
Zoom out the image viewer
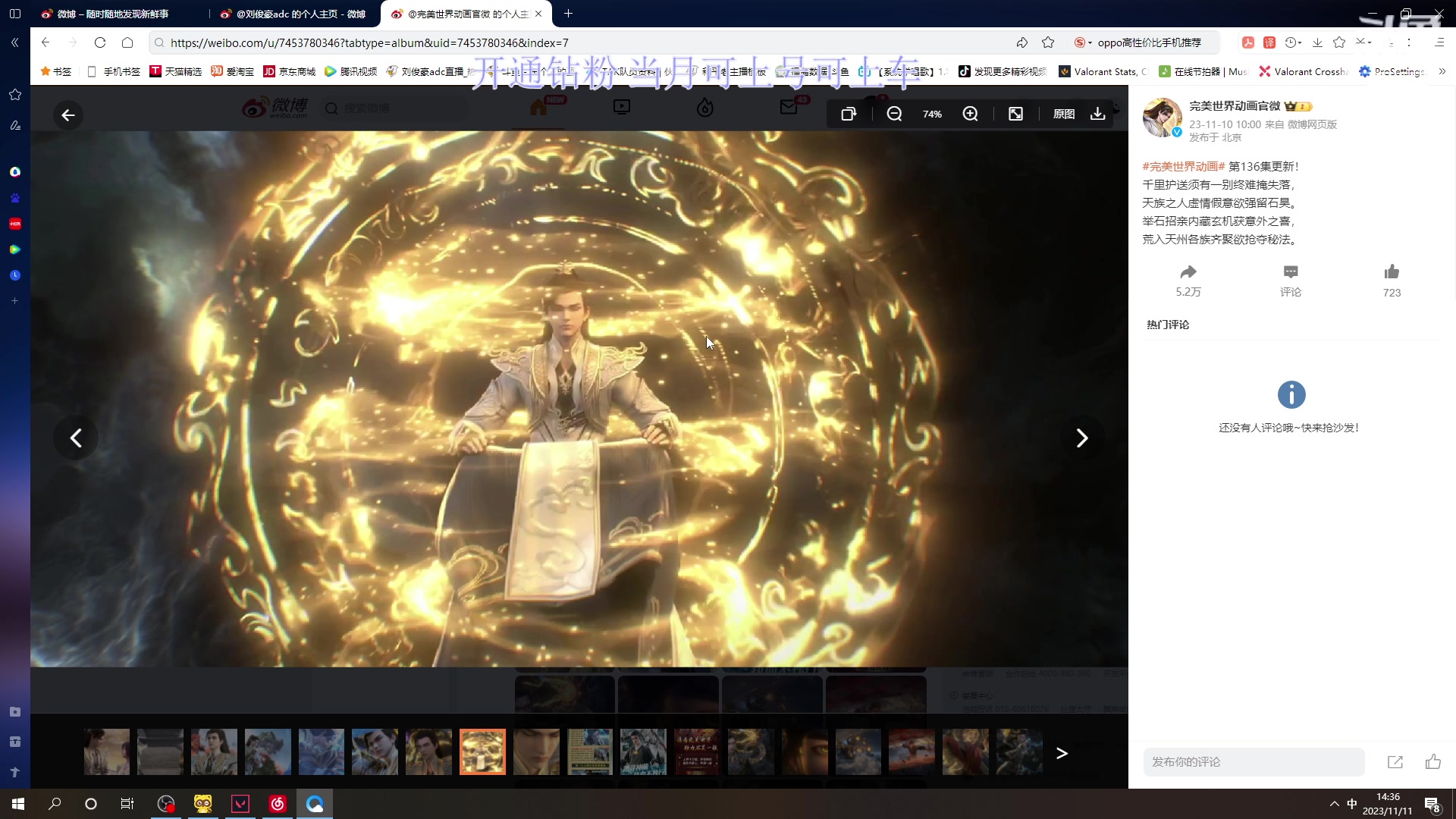pyautogui.click(x=894, y=114)
